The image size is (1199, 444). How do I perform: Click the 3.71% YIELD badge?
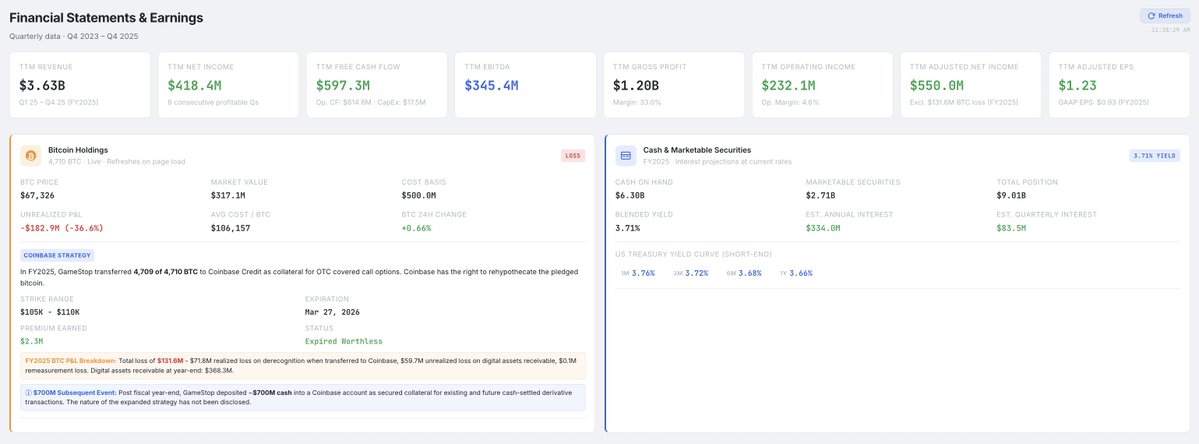[x=1155, y=155]
